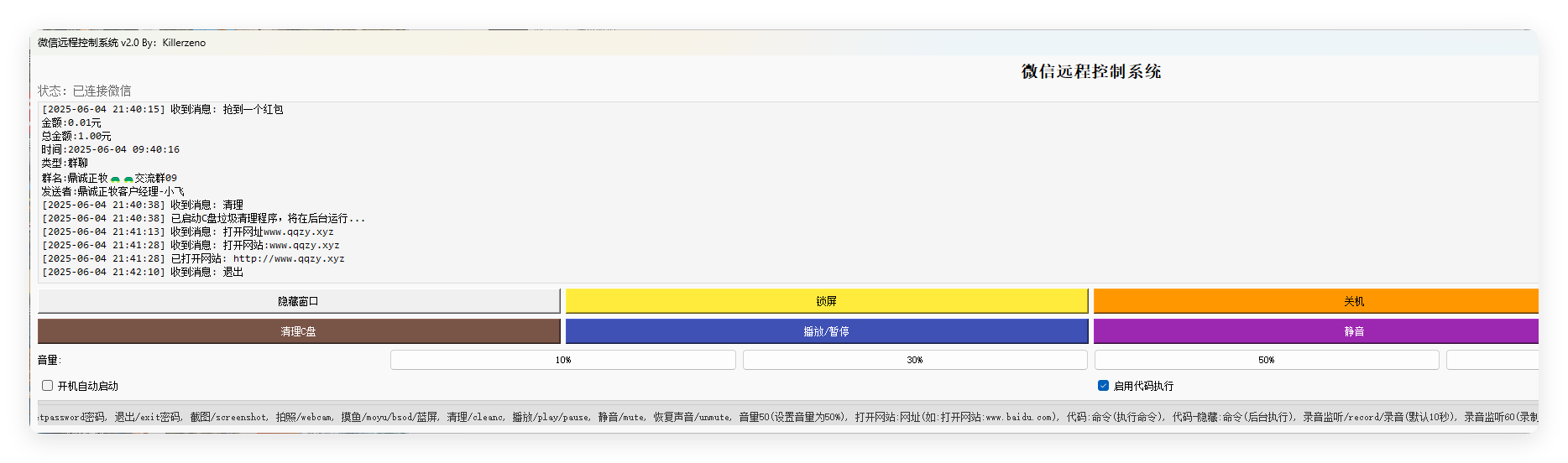Click the 已启动C盘垃圾清理程序 log entry
Image resolution: width=1568 pixels, height=463 pixels.
pos(268,218)
